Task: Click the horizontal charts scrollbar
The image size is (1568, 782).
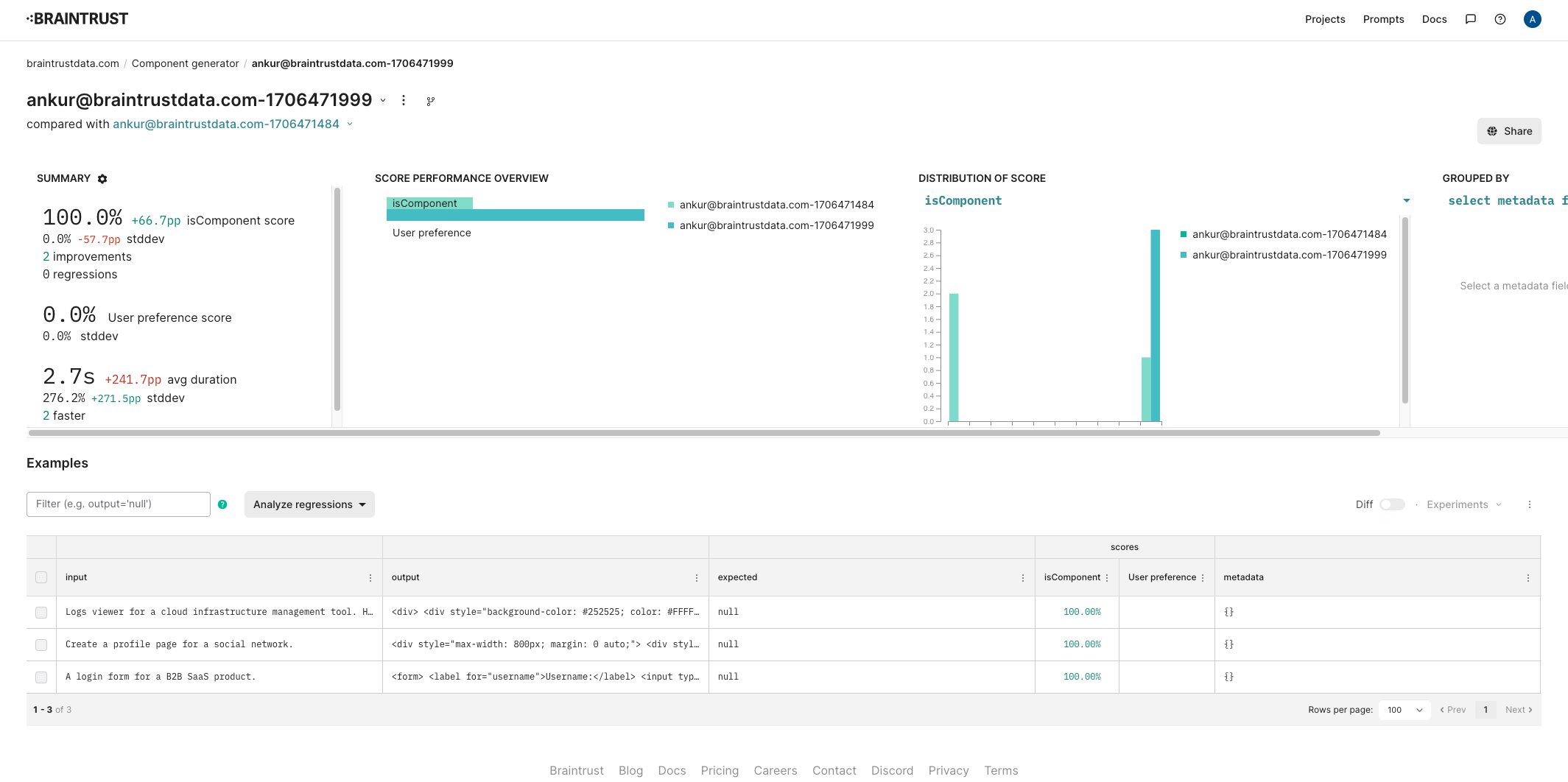Action: click(x=704, y=433)
